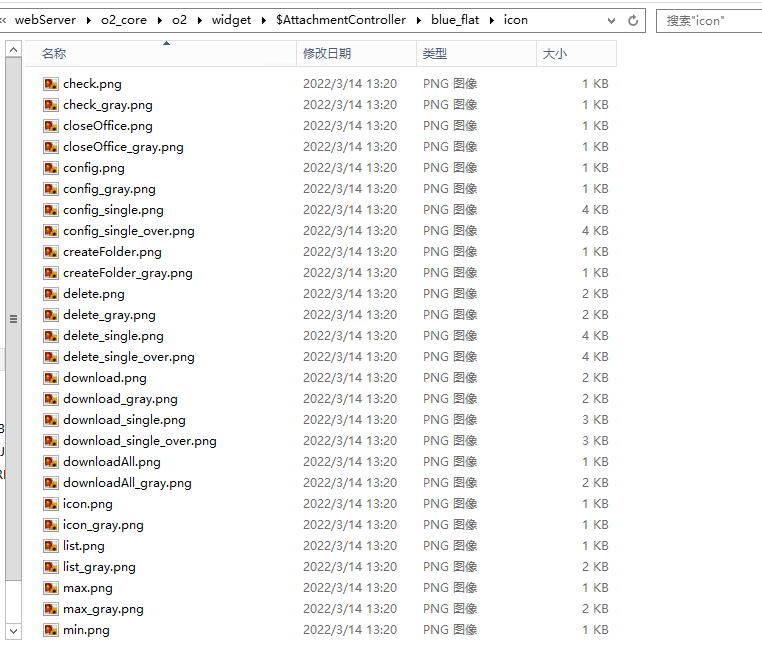The image size is (762, 650).
Task: Click the min.png file icon
Action: [51, 630]
